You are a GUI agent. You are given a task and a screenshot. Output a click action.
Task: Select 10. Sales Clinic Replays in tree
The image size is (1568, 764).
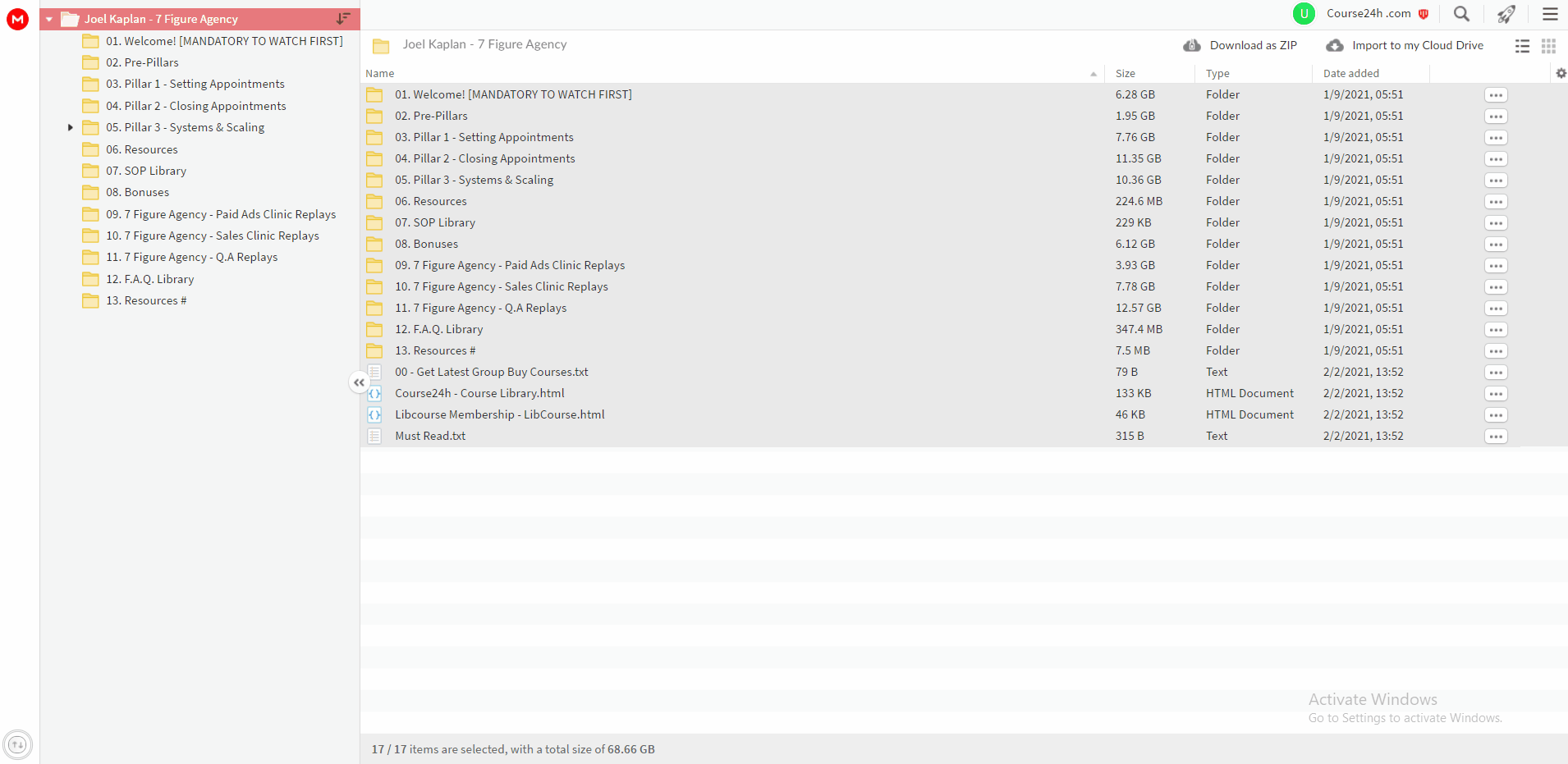click(213, 236)
